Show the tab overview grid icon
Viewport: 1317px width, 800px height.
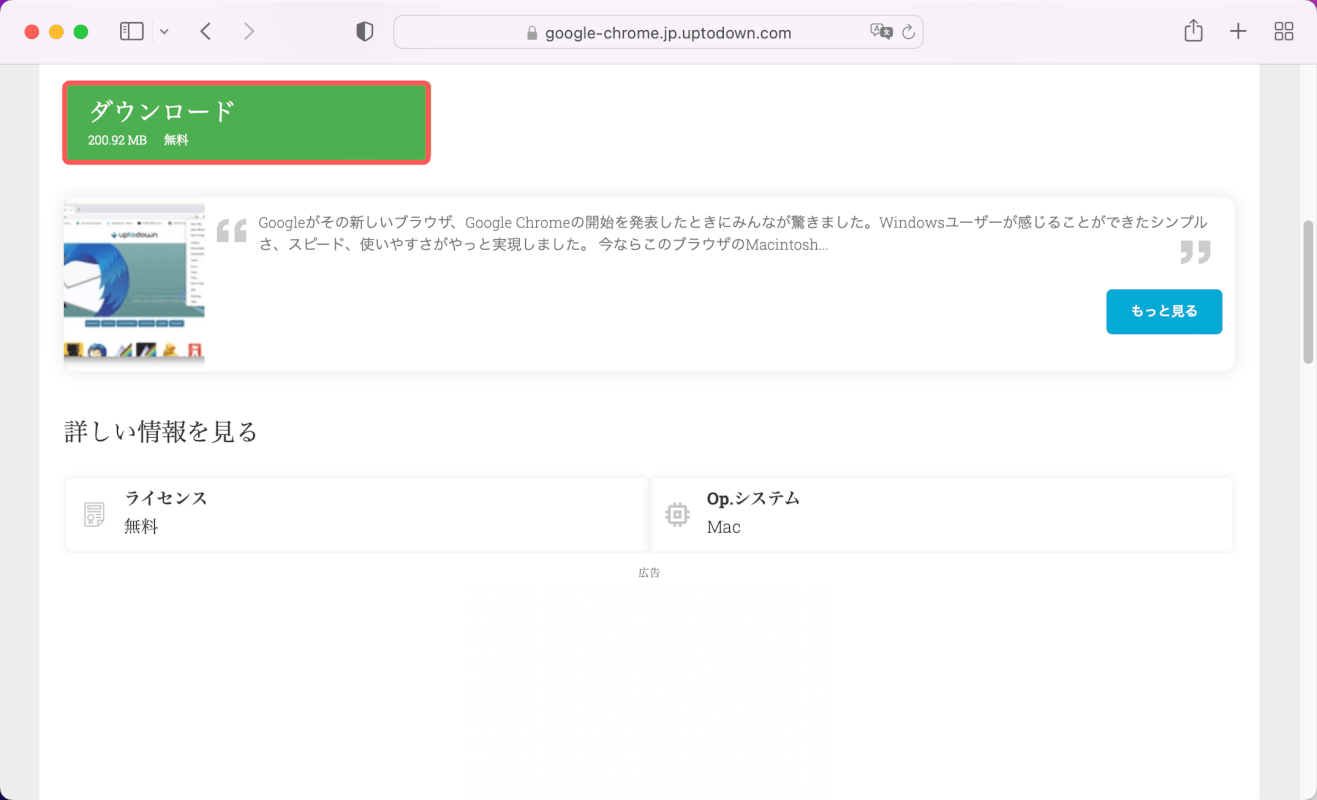[x=1284, y=32]
